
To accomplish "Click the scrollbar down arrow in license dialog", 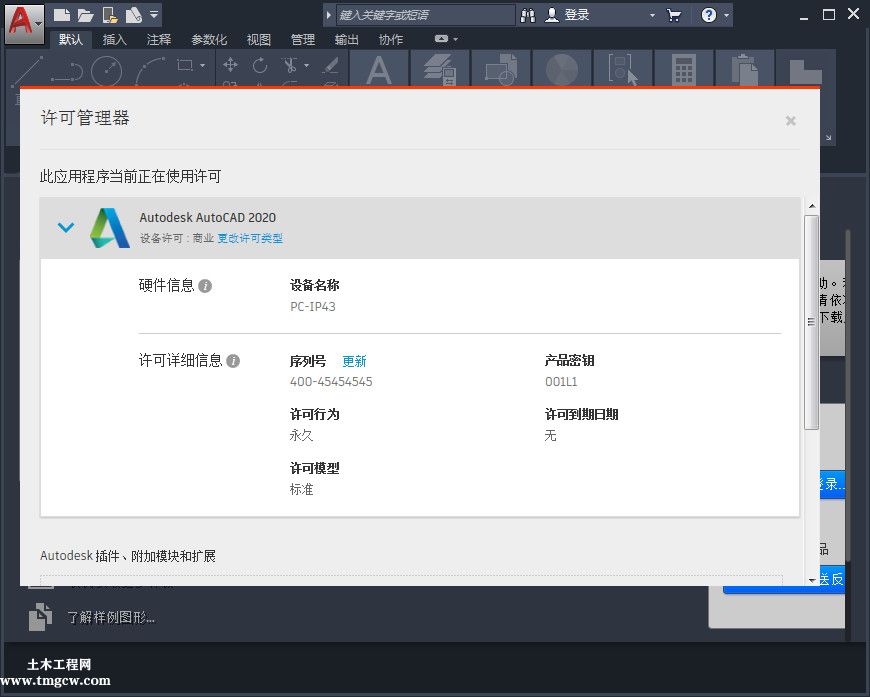I will tap(812, 580).
